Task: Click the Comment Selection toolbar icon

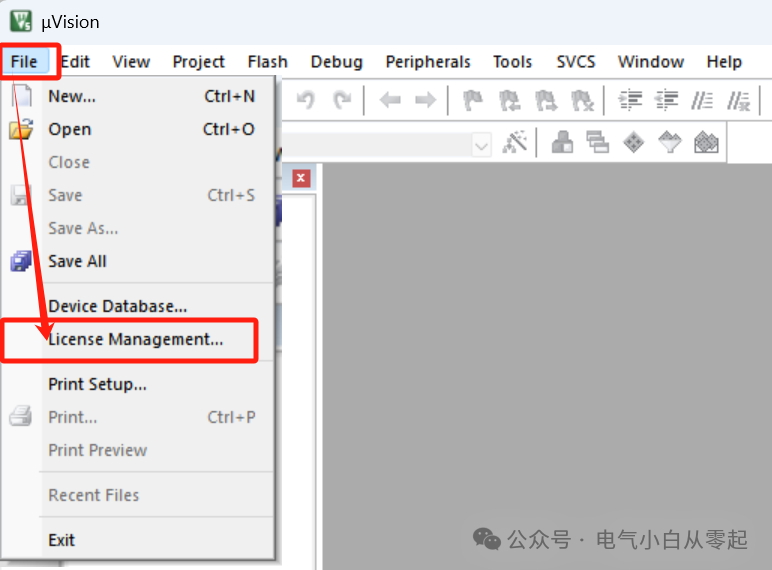Action: point(704,100)
